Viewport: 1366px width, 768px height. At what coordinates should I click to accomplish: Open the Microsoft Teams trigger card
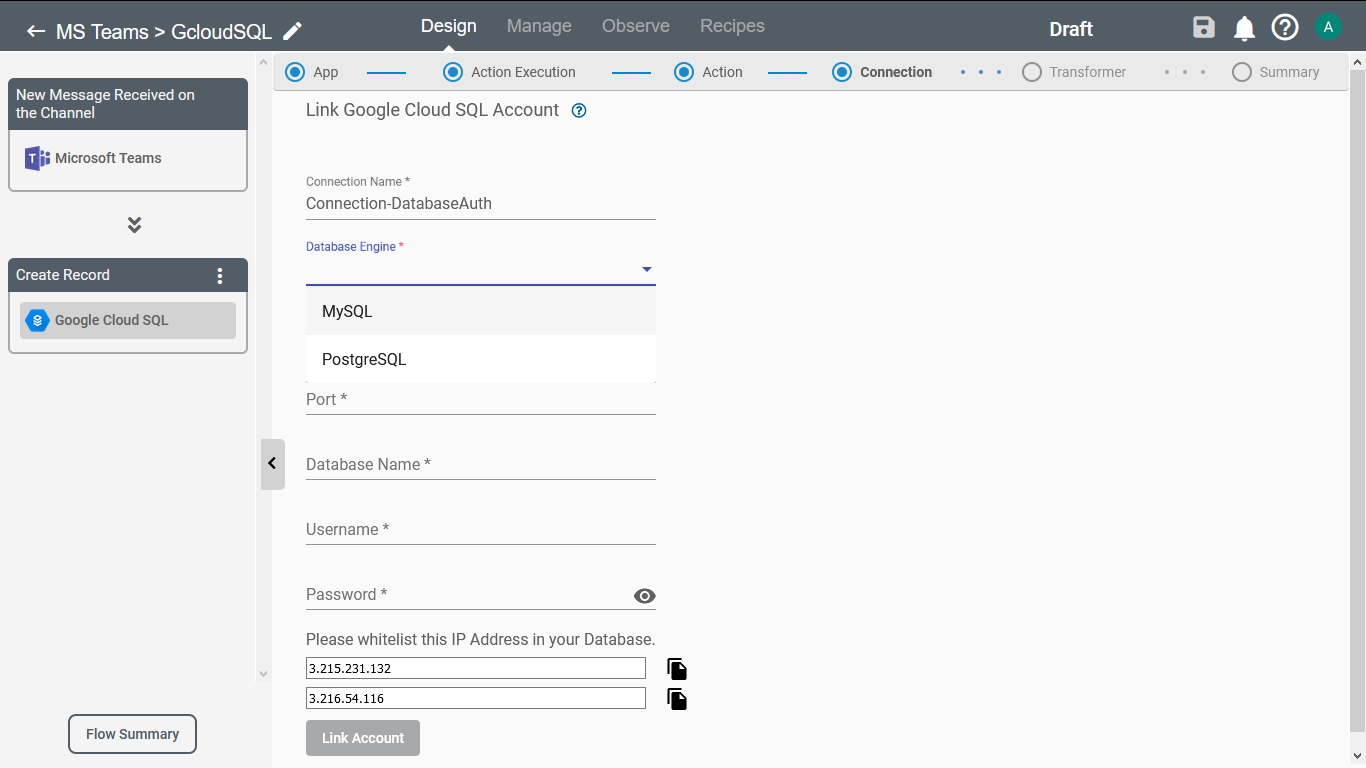(x=128, y=158)
